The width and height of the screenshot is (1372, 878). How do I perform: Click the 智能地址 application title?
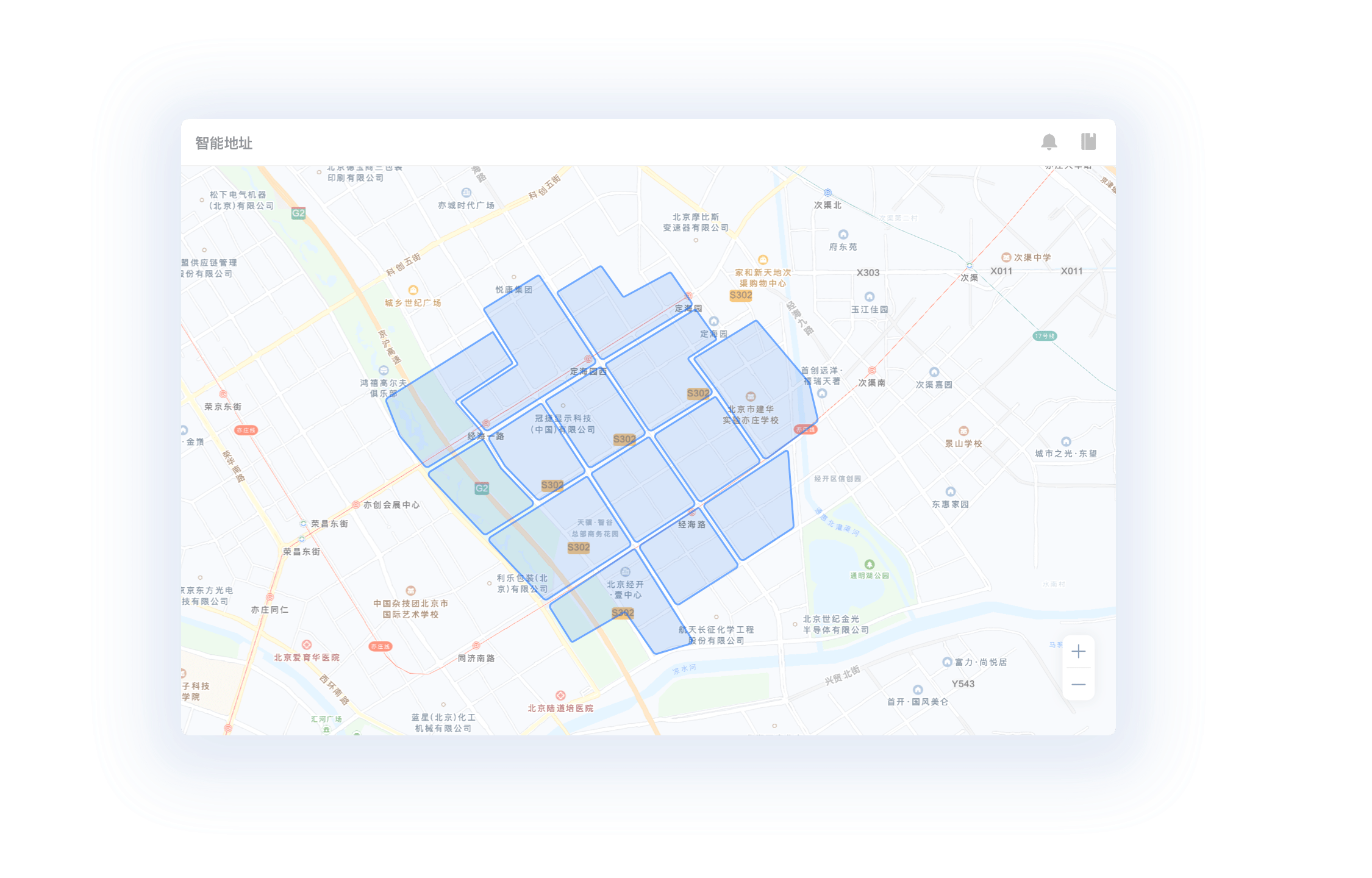coord(232,140)
